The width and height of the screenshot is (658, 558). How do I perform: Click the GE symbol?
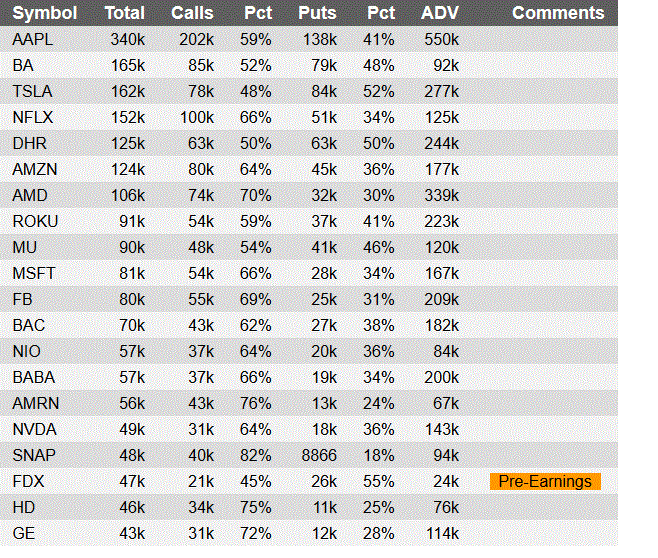pyautogui.click(x=24, y=533)
